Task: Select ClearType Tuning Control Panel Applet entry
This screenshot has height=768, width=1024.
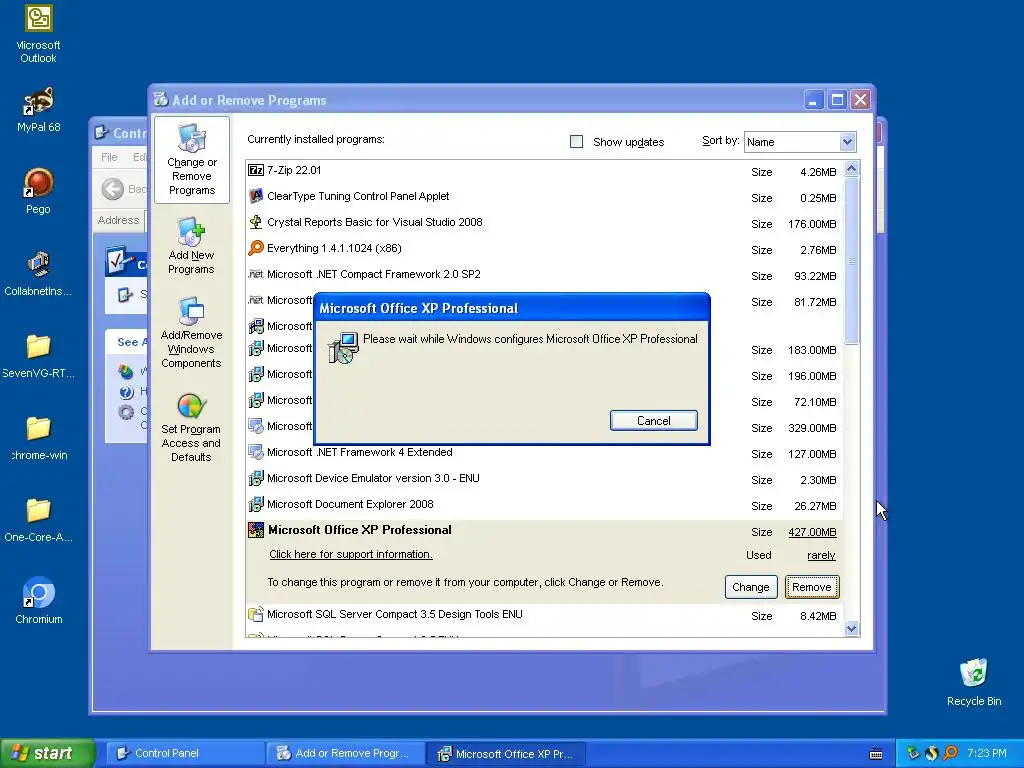Action: [x=544, y=197]
